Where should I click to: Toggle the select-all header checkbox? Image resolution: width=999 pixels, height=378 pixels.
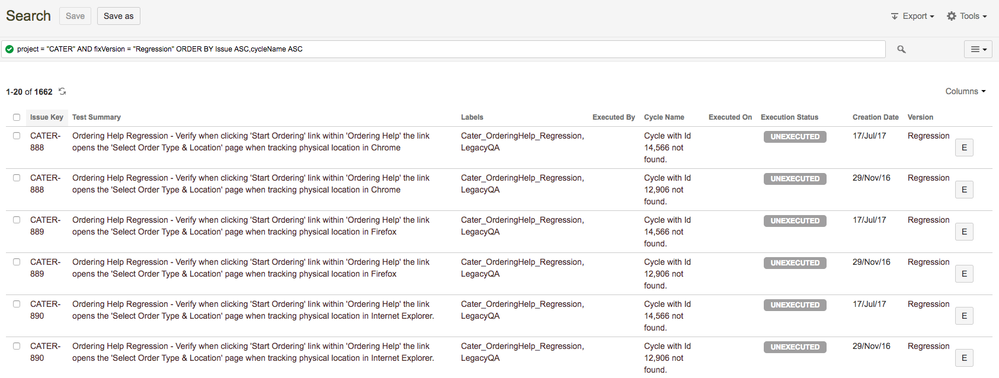[x=17, y=117]
